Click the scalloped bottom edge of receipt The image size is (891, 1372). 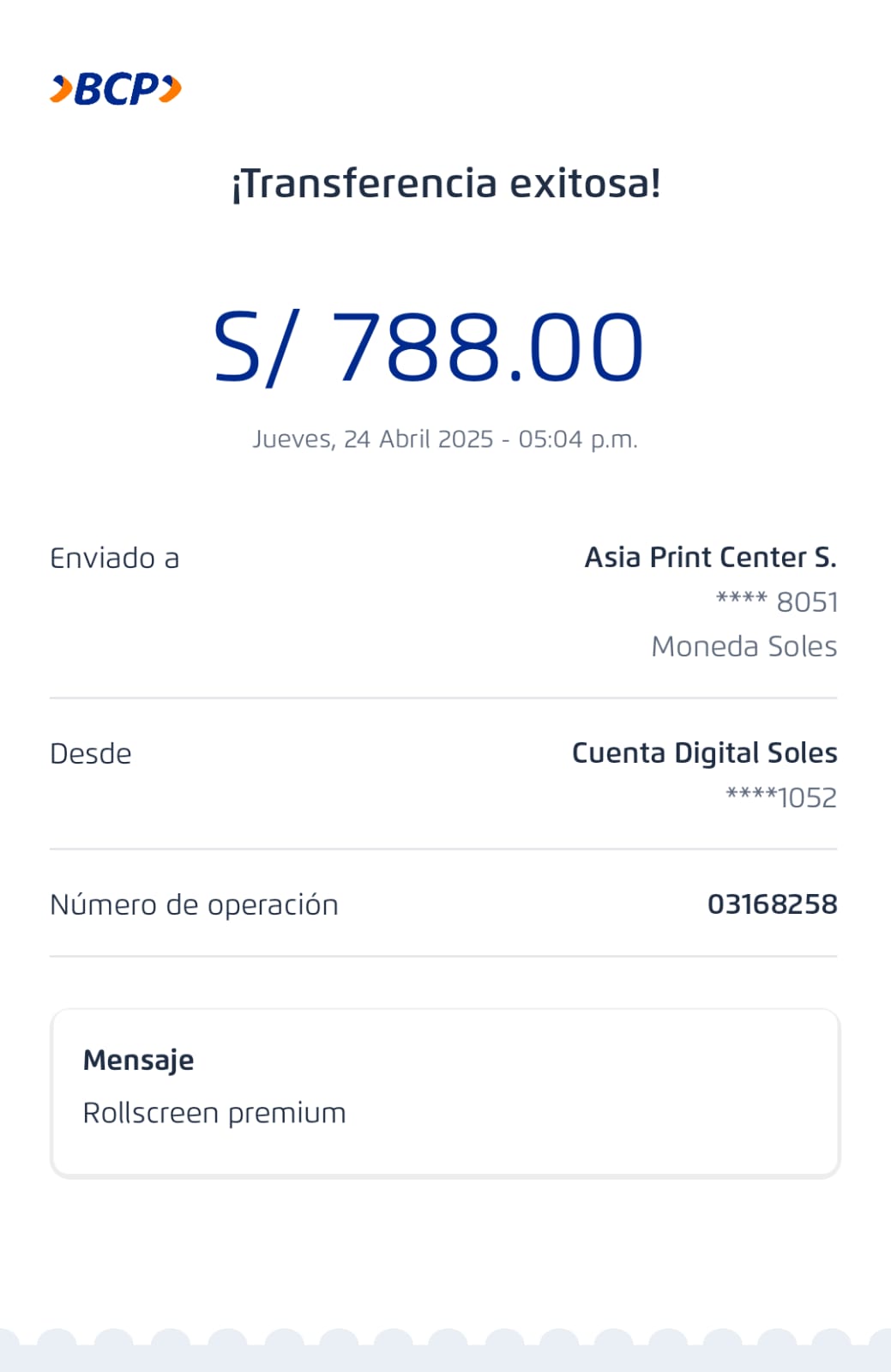click(445, 1351)
